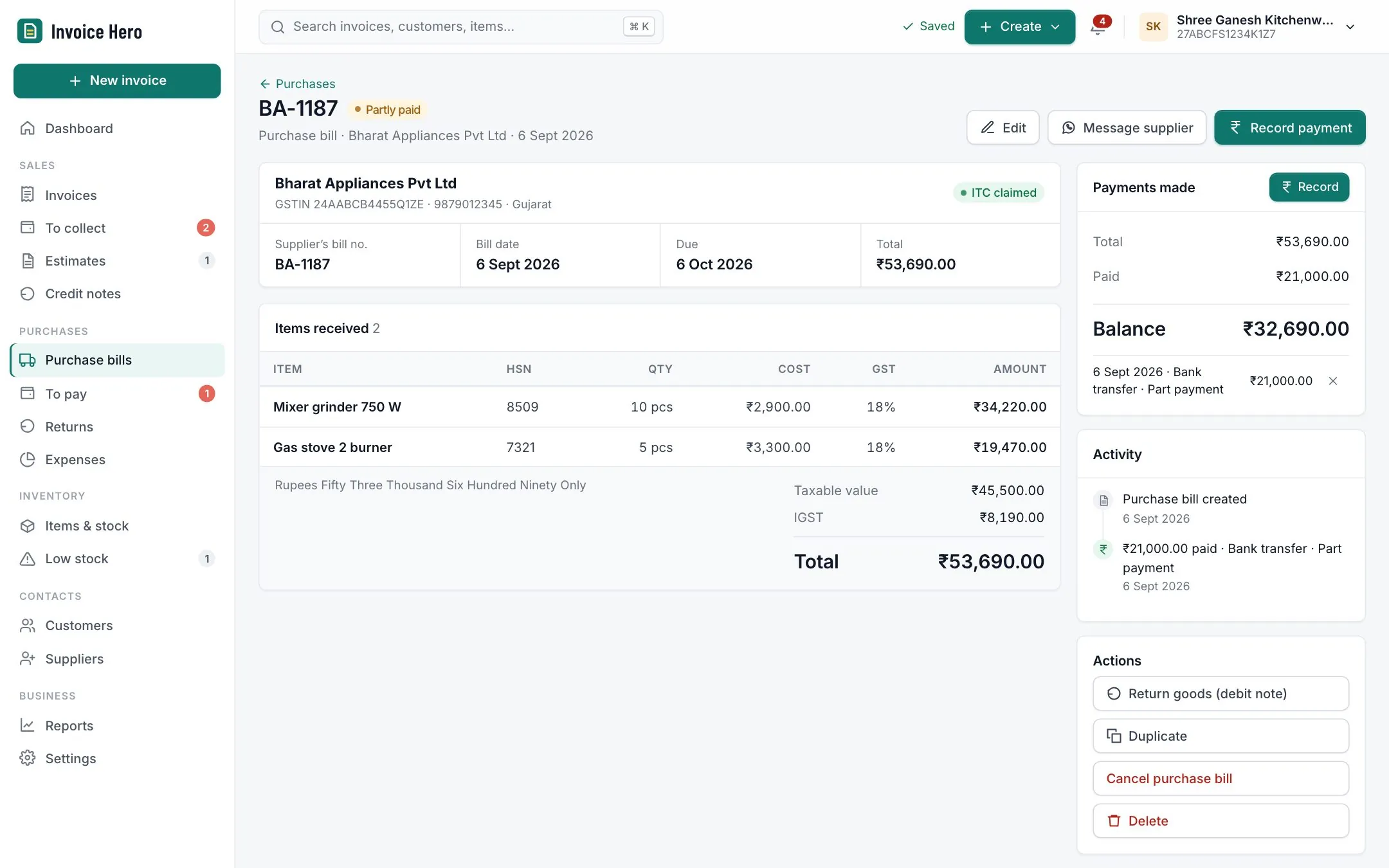
Task: Click Cancel purchase bill
Action: click(x=1221, y=778)
